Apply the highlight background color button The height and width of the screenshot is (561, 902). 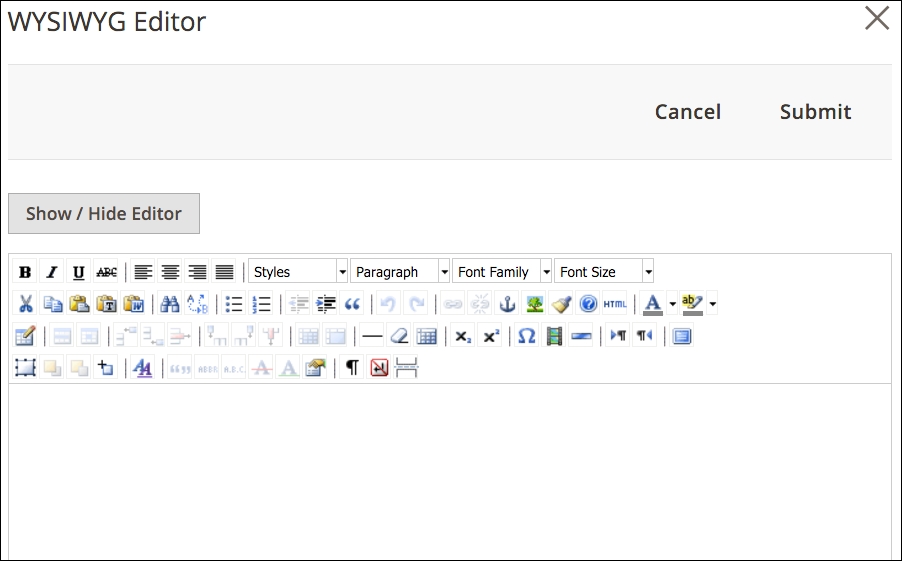click(692, 304)
